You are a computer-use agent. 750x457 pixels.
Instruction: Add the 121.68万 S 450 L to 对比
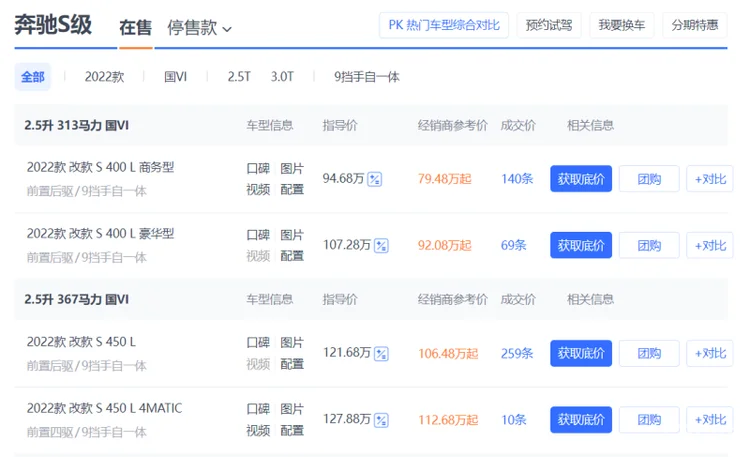tap(710, 354)
